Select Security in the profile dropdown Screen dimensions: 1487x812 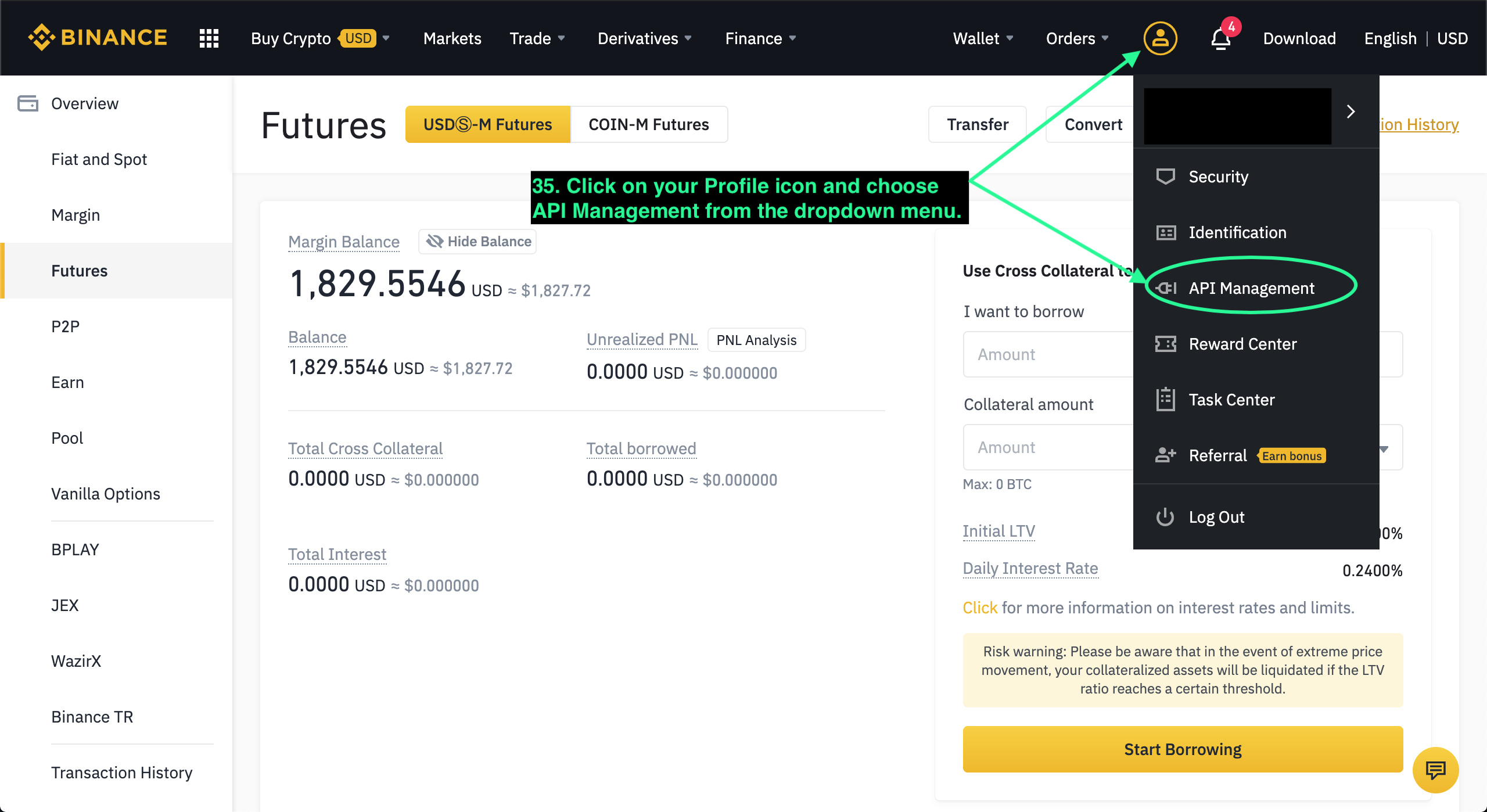[1217, 177]
